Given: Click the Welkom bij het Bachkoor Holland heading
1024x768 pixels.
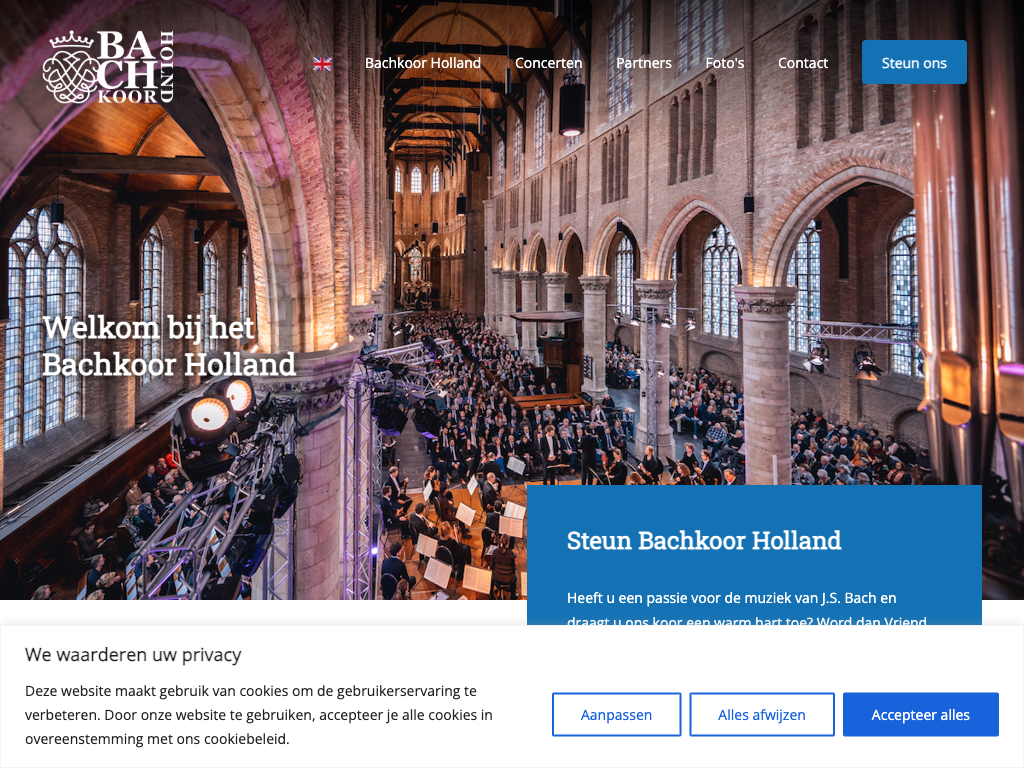Looking at the screenshot, I should 169,345.
